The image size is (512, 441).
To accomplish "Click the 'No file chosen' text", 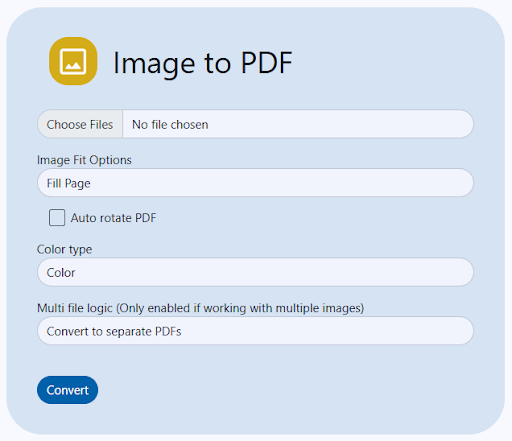I will [170, 125].
